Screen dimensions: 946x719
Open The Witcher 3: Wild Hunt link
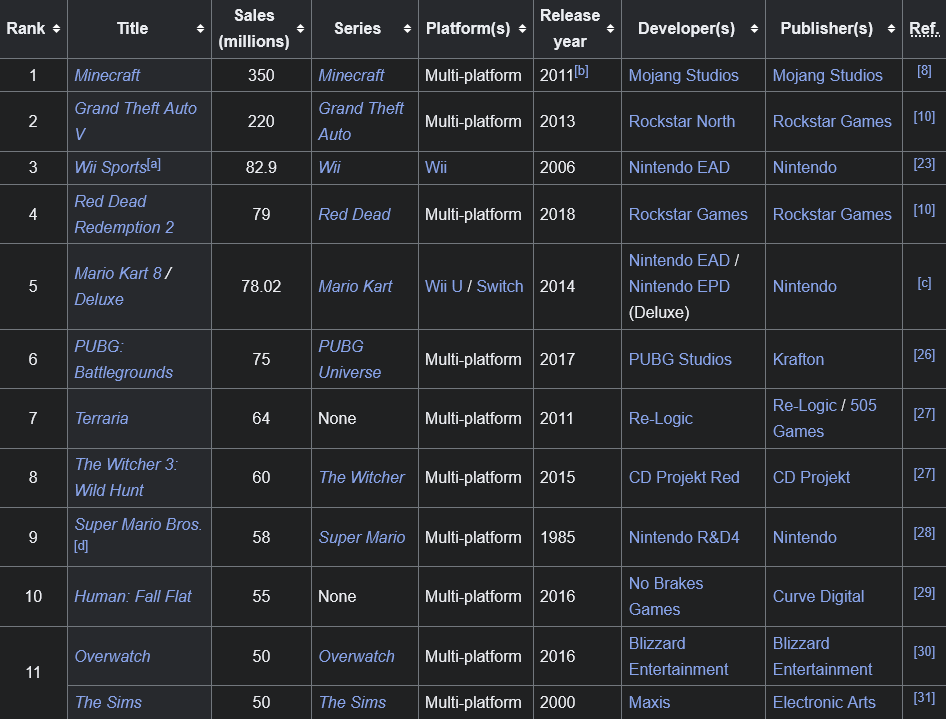point(126,477)
